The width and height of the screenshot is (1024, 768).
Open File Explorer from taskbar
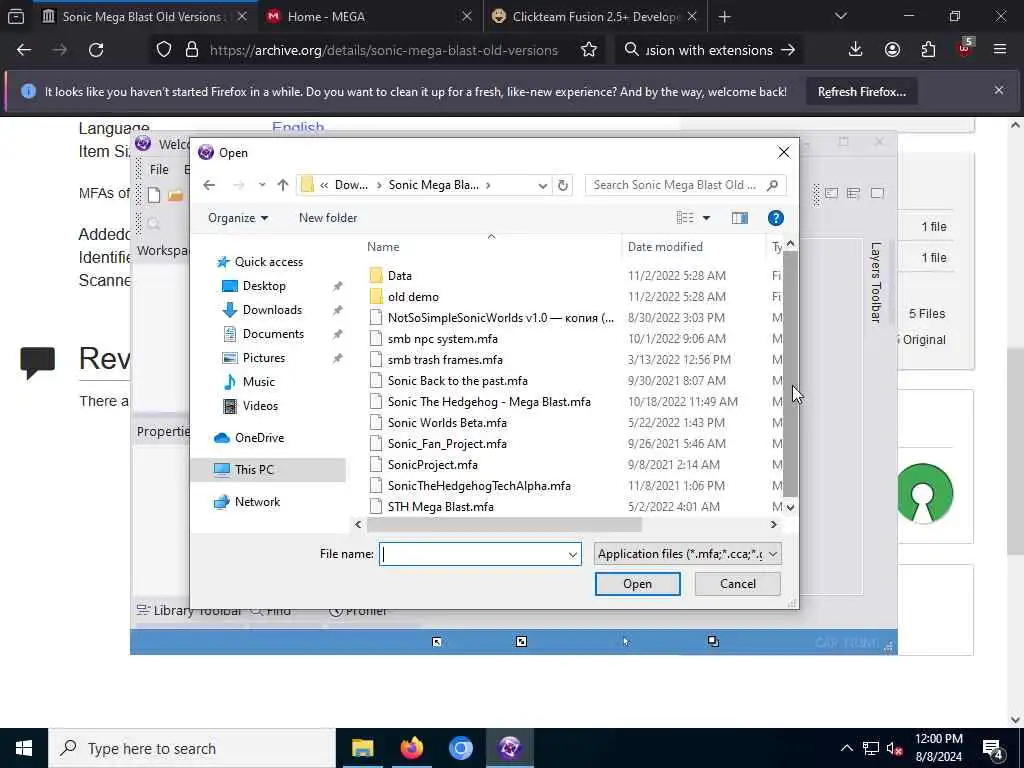(x=362, y=748)
